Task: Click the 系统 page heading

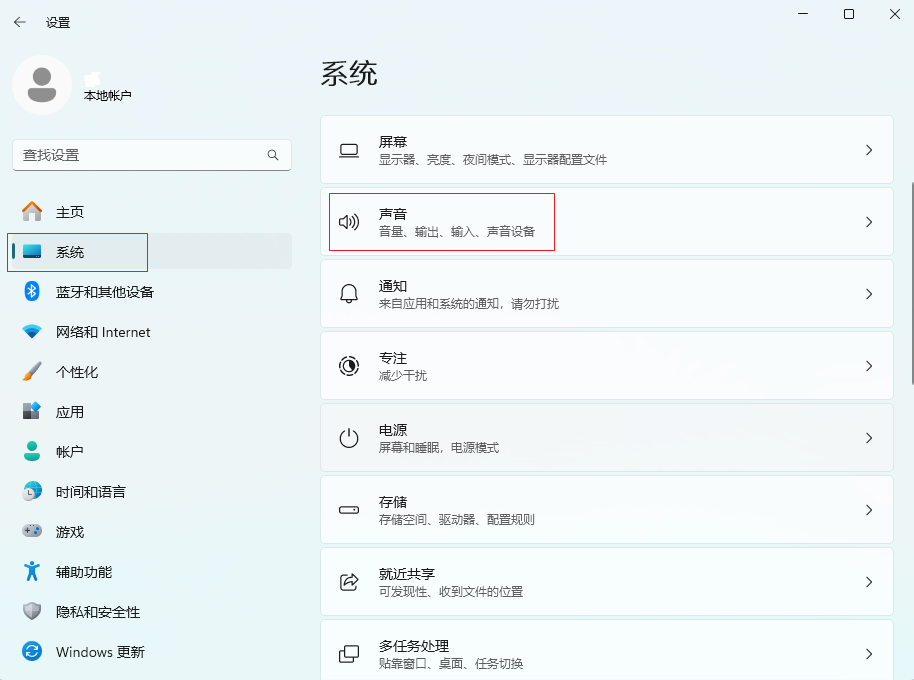Action: [349, 74]
